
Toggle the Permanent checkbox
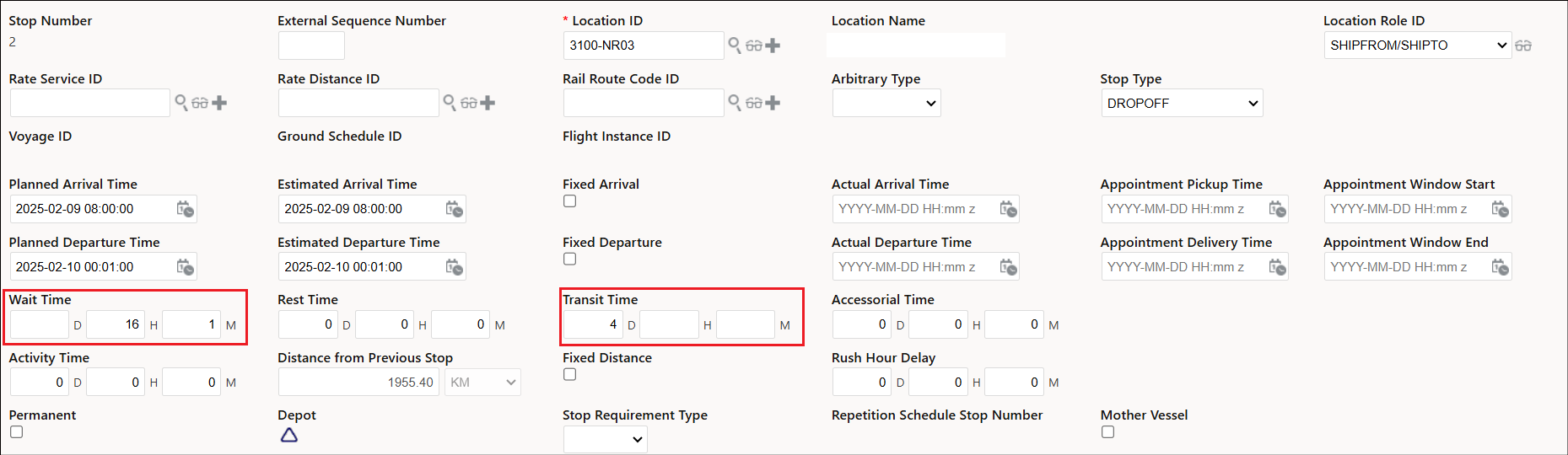pyautogui.click(x=17, y=432)
